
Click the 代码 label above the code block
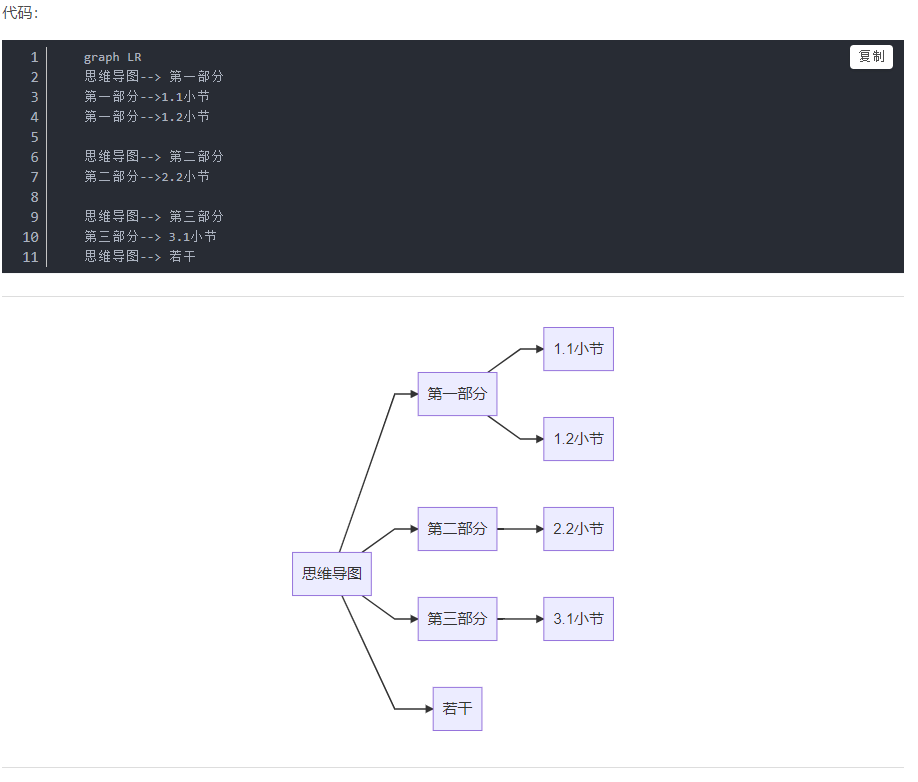tap(18, 13)
